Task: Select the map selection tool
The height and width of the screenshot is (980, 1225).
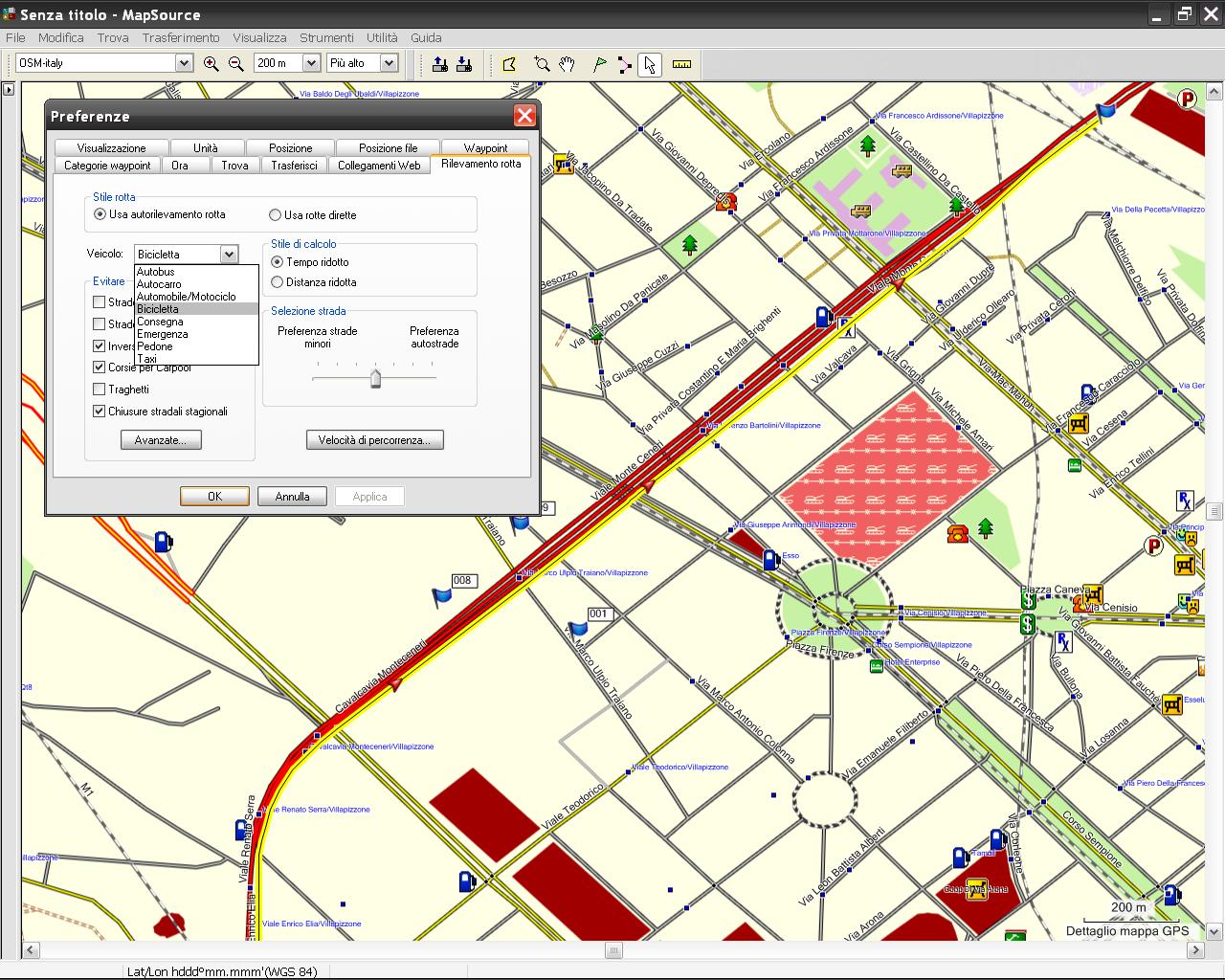Action: click(x=510, y=64)
